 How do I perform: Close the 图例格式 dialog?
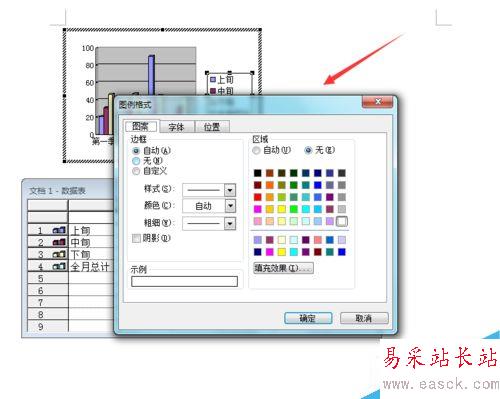click(377, 102)
